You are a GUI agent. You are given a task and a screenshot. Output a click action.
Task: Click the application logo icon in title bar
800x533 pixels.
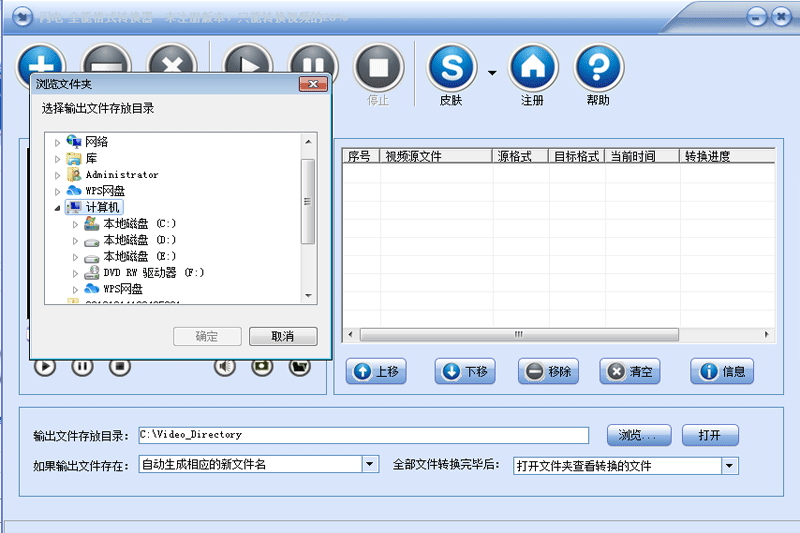(22, 16)
